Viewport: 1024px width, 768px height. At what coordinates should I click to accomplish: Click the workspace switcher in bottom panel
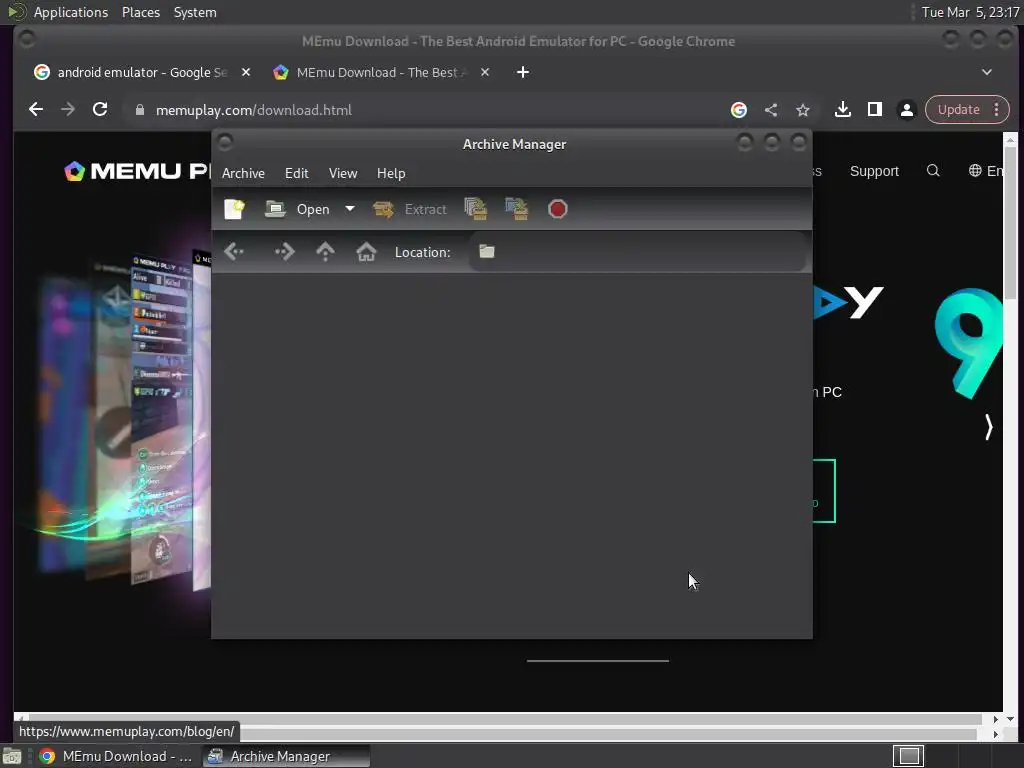click(908, 756)
